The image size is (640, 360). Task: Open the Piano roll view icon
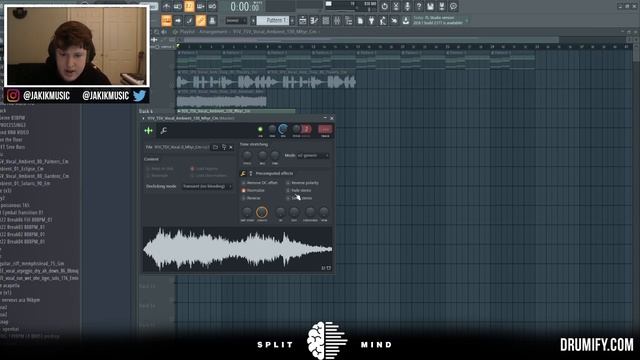pyautogui.click(x=314, y=20)
